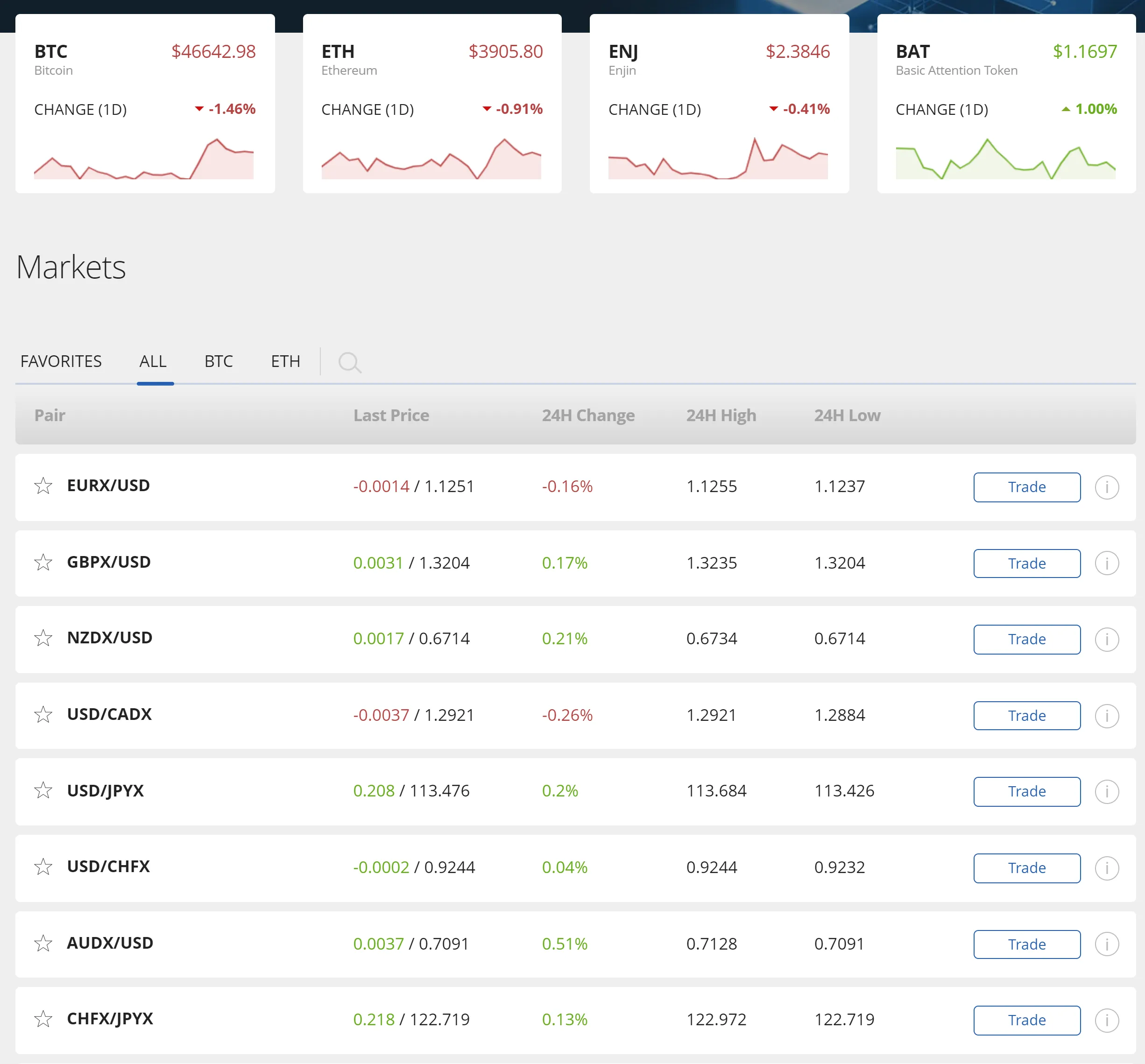This screenshot has height=1064, width=1145.
Task: Trade the AUDX/USD pair
Action: 1026,944
